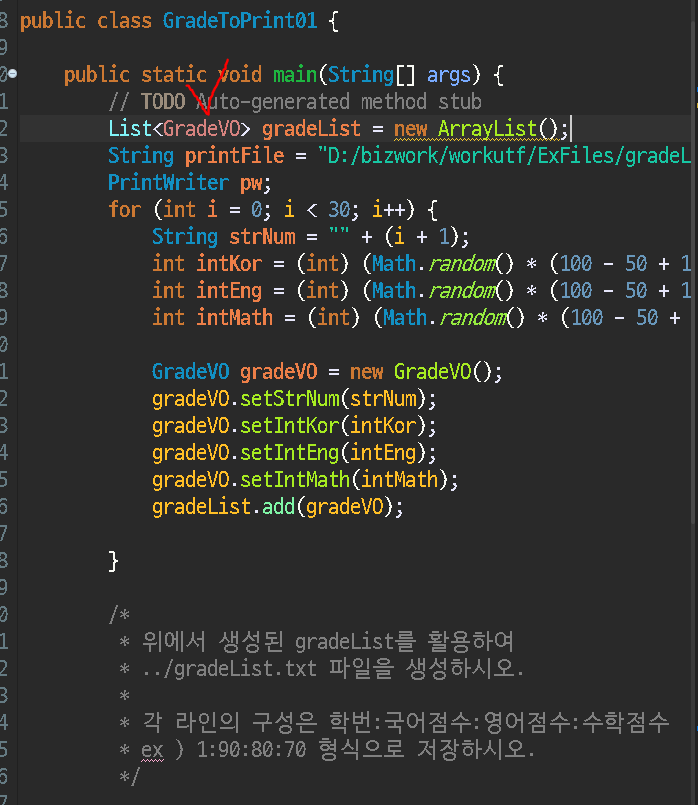Click the class name GradeToPrint01
698x805 pixels.
click(240, 21)
